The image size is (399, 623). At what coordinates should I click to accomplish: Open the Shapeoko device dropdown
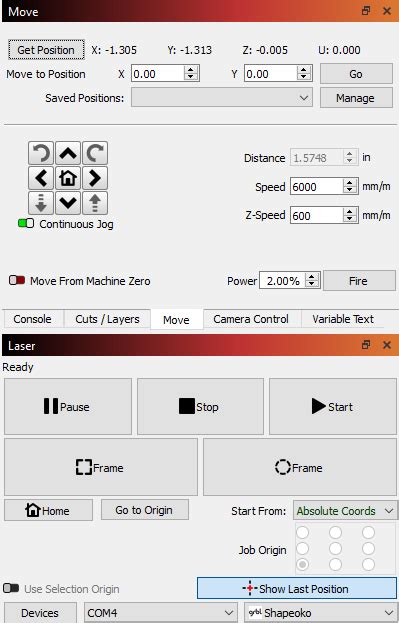(320, 613)
